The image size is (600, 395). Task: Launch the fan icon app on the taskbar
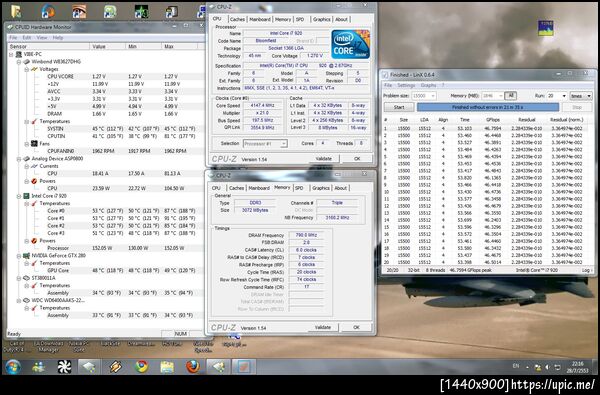pos(64,367)
